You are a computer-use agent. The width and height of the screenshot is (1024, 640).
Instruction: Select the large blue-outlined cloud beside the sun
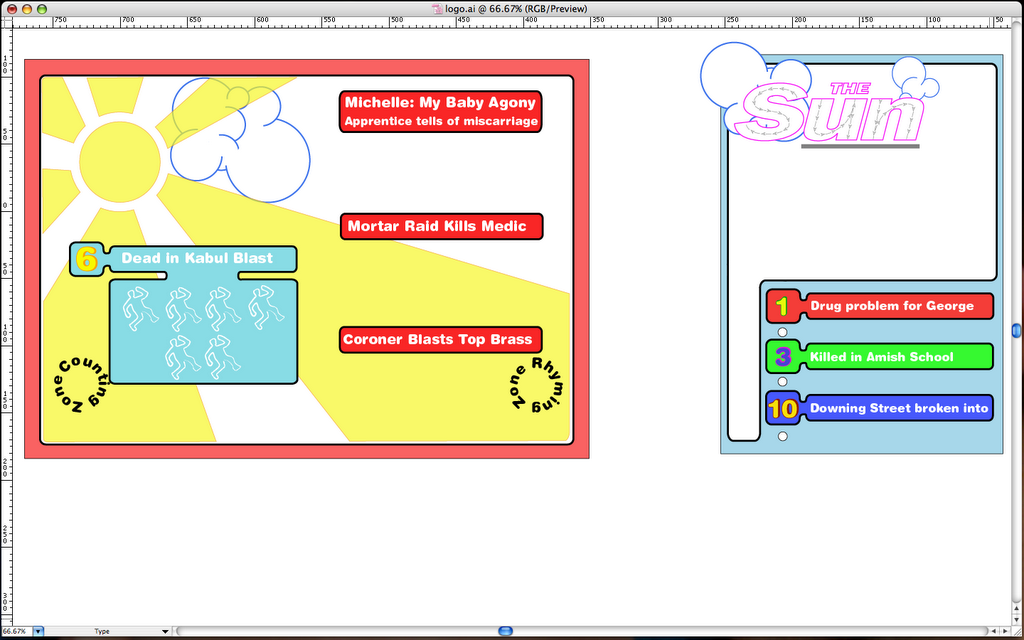tap(268, 159)
